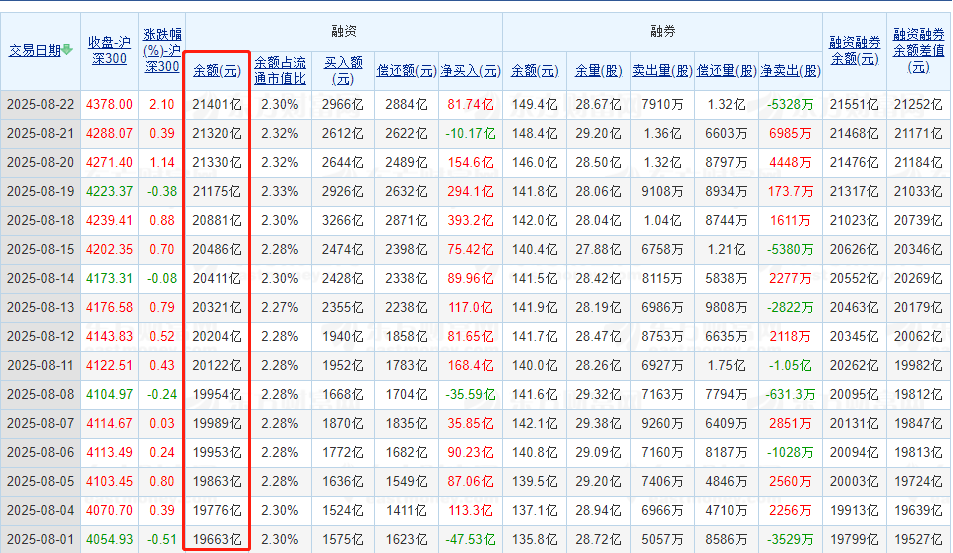Select the 2025-08-06 date cell

coord(40,452)
